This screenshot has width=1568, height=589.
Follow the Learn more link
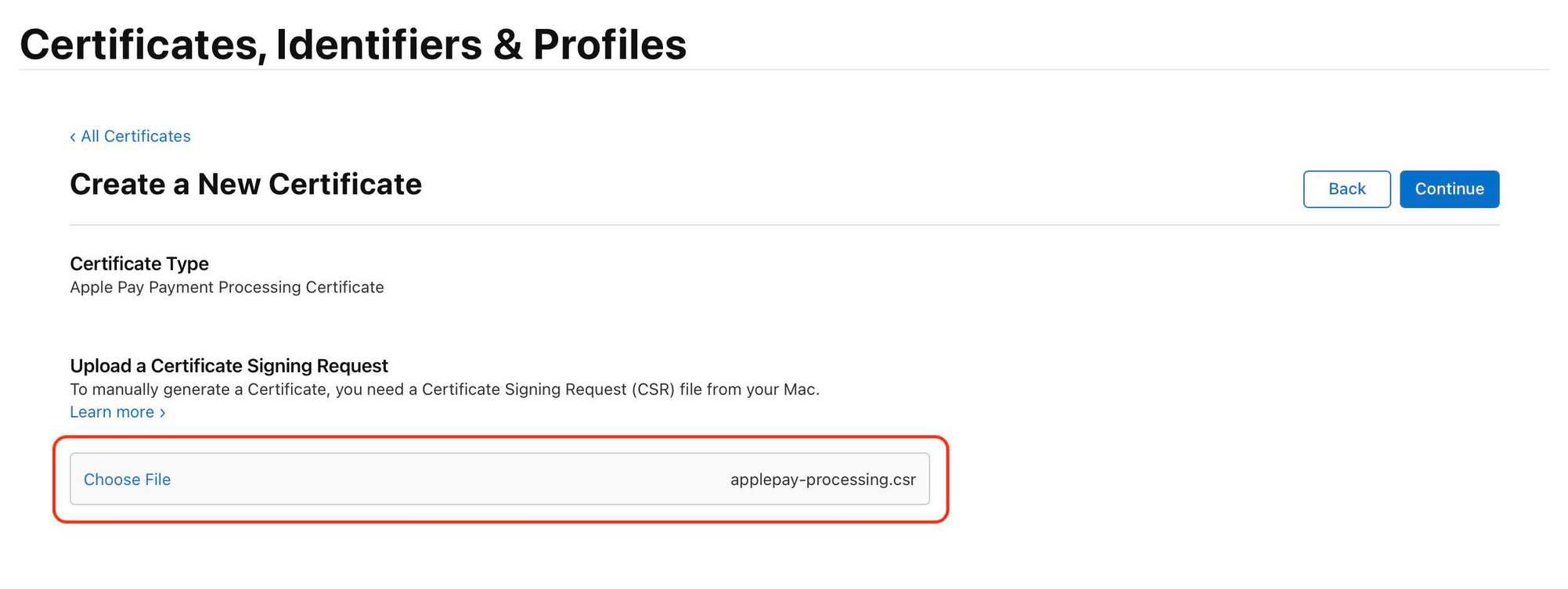[x=112, y=411]
